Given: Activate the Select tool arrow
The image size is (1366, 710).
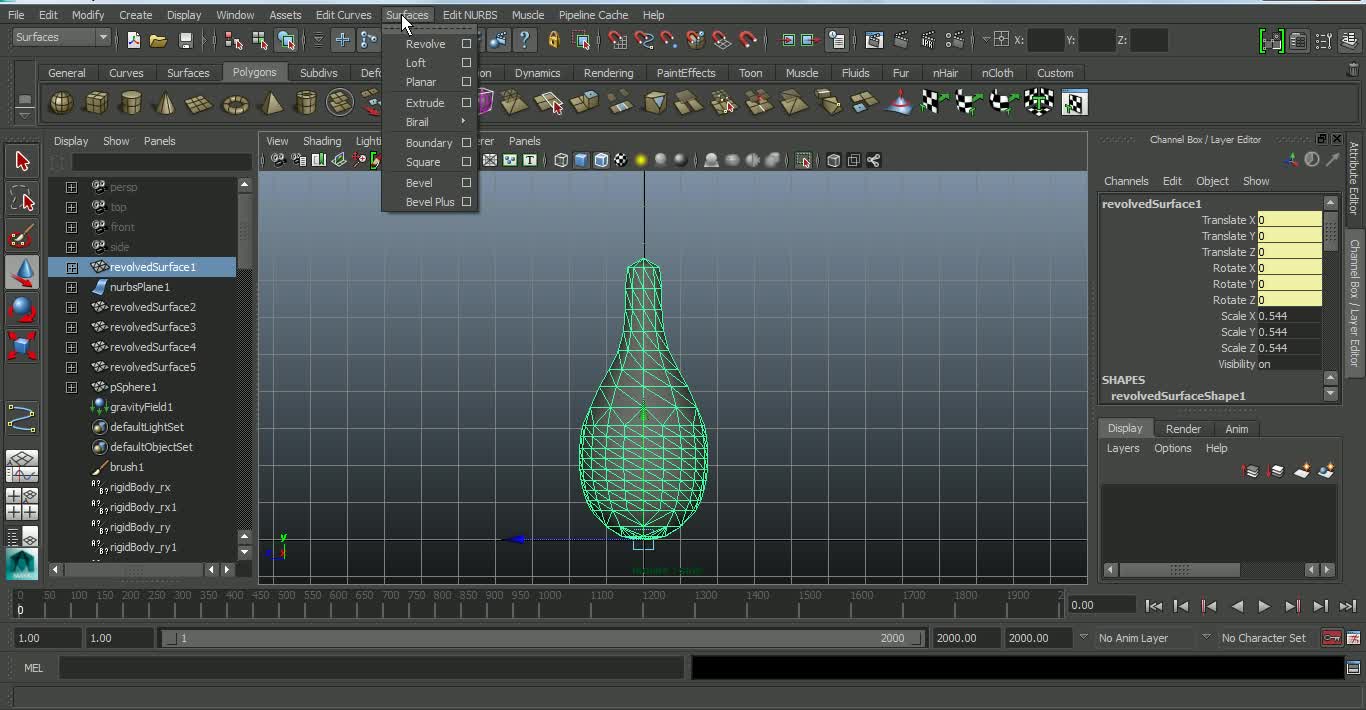Looking at the screenshot, I should tap(22, 161).
